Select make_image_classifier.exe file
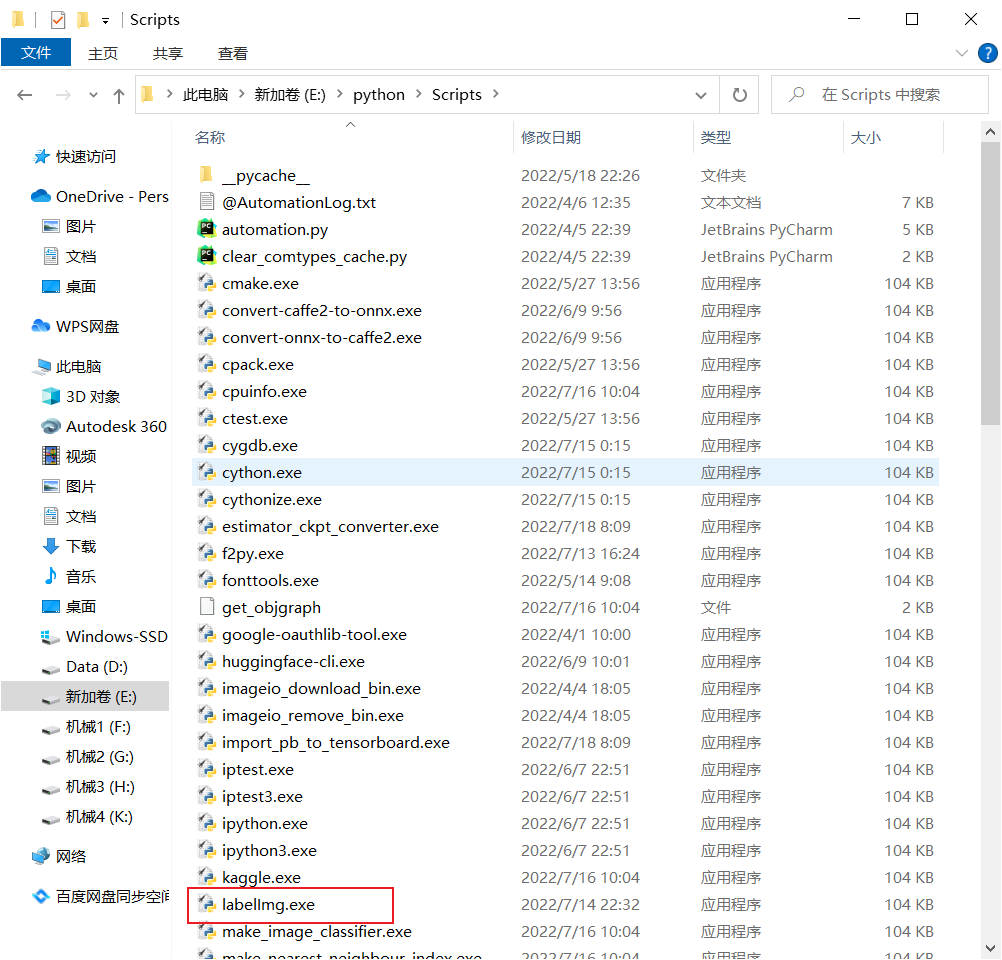This screenshot has width=1002, height=960. coord(316,932)
